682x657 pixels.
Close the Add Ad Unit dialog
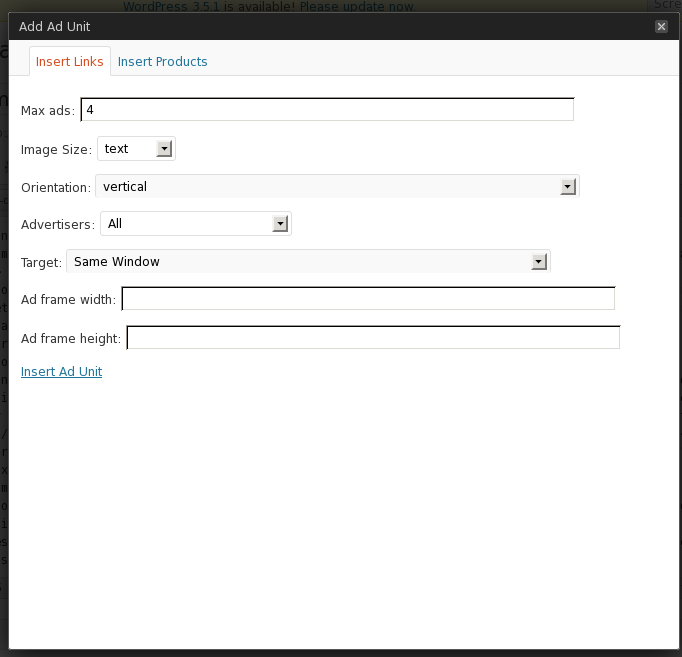pos(661,27)
